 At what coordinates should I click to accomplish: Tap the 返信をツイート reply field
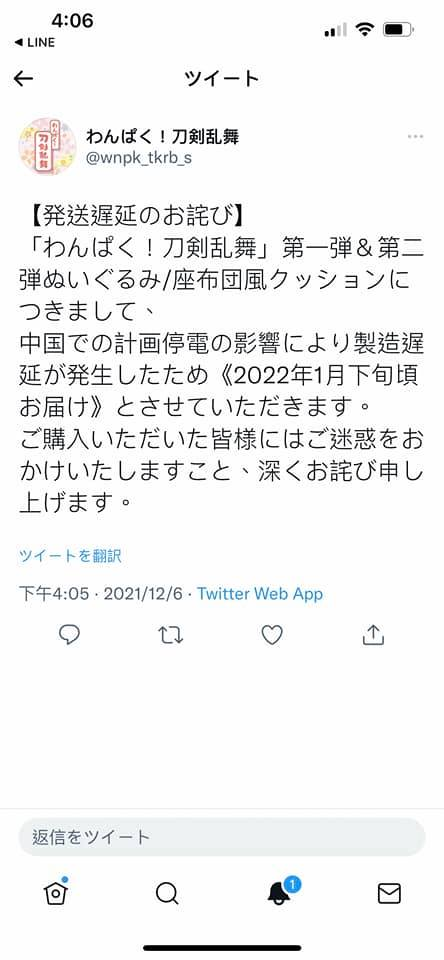coord(222,837)
